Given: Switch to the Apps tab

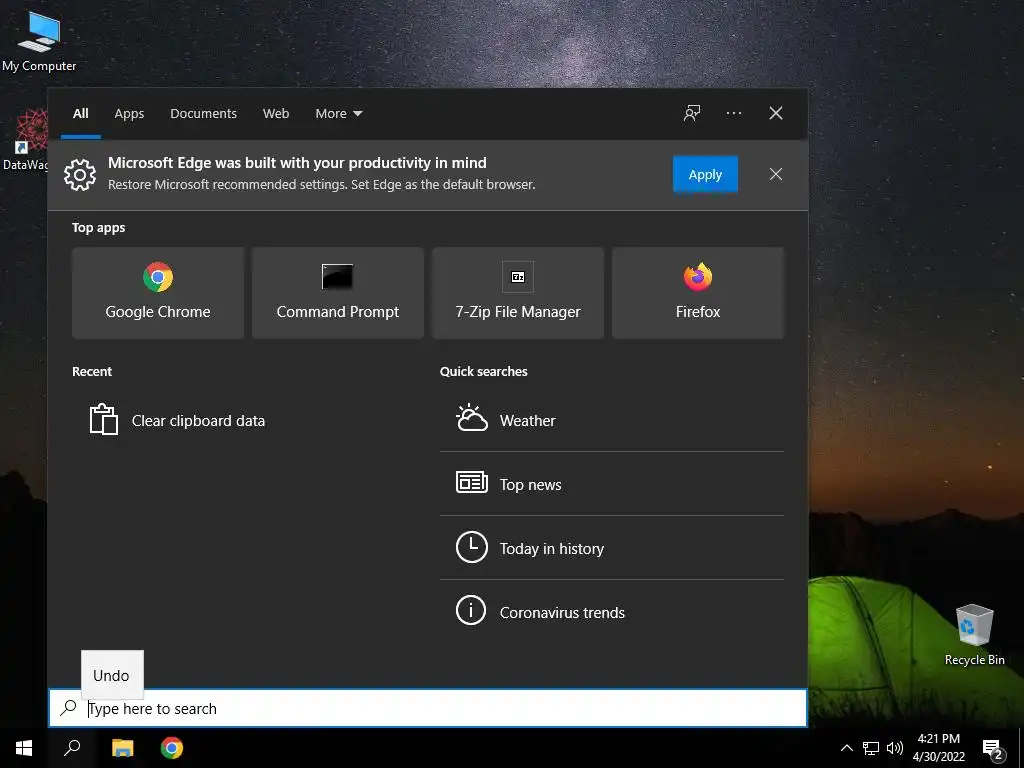Looking at the screenshot, I should pos(129,114).
